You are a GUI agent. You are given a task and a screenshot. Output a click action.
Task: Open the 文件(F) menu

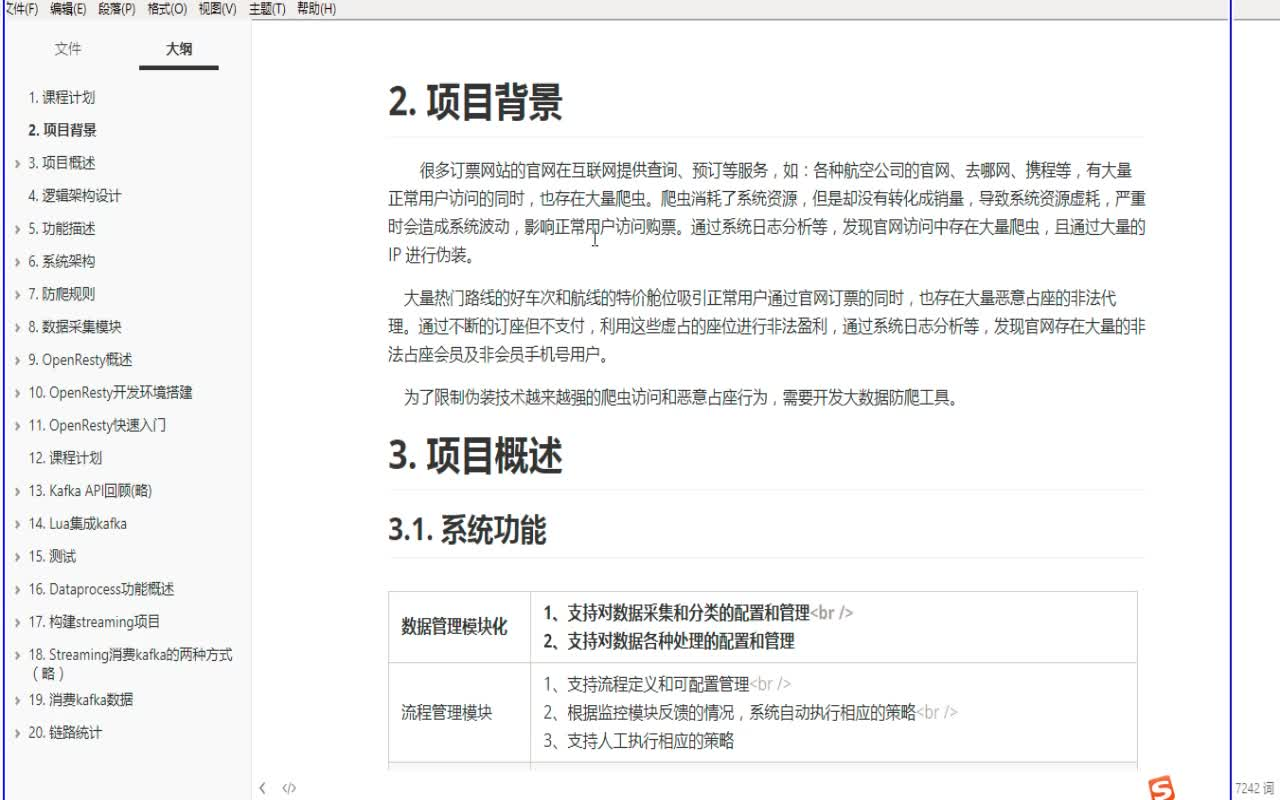click(20, 8)
